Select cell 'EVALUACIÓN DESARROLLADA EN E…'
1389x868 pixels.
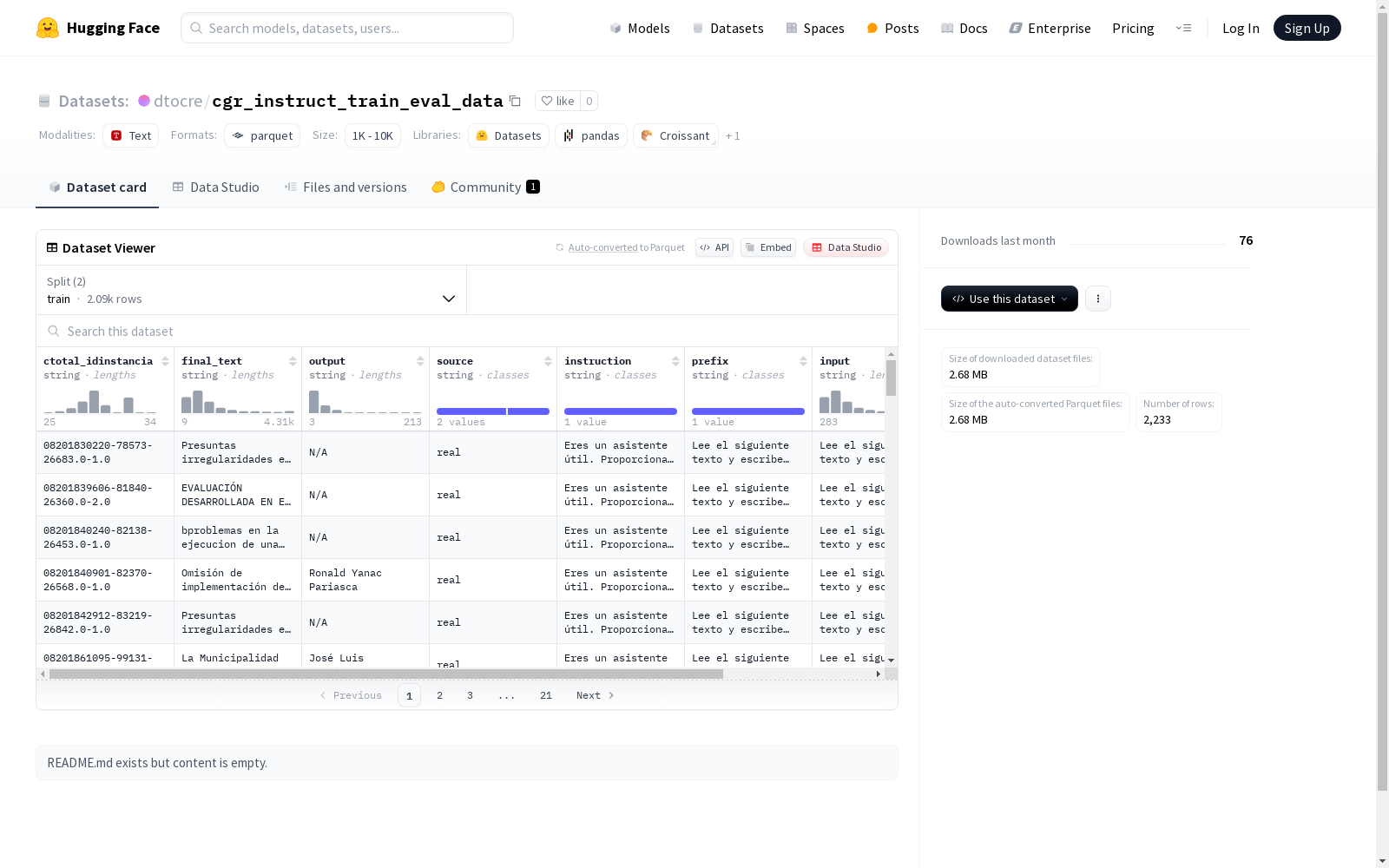[x=238, y=495]
